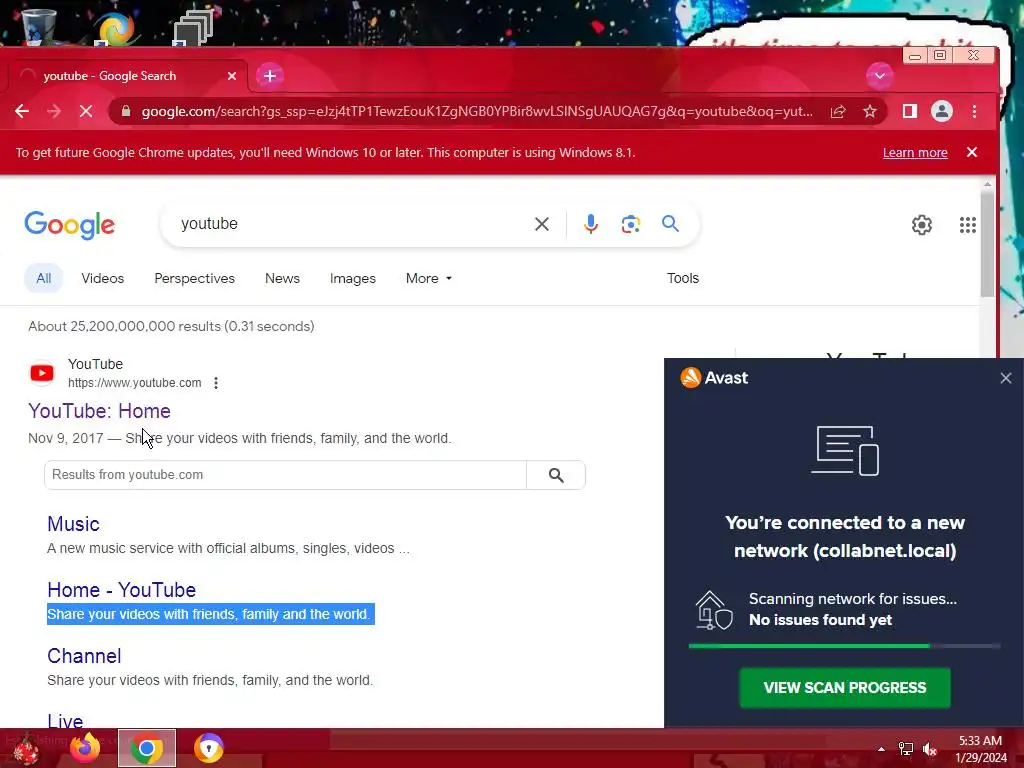
Task: Close the Avast notification popup
Action: (1006, 378)
